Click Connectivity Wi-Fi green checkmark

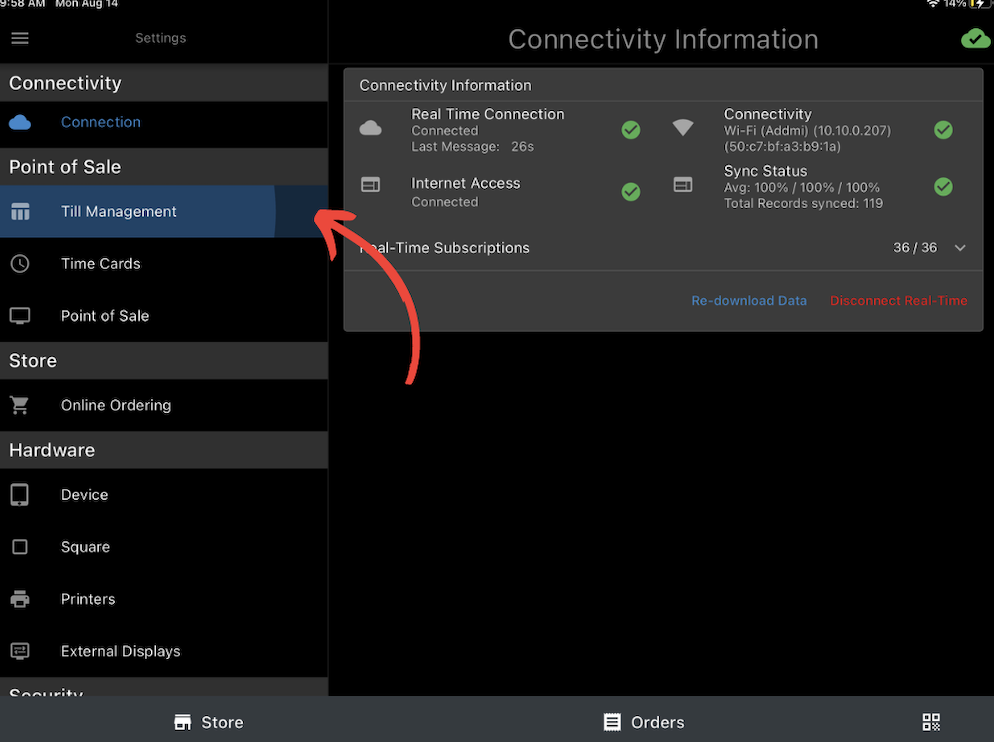(x=943, y=130)
